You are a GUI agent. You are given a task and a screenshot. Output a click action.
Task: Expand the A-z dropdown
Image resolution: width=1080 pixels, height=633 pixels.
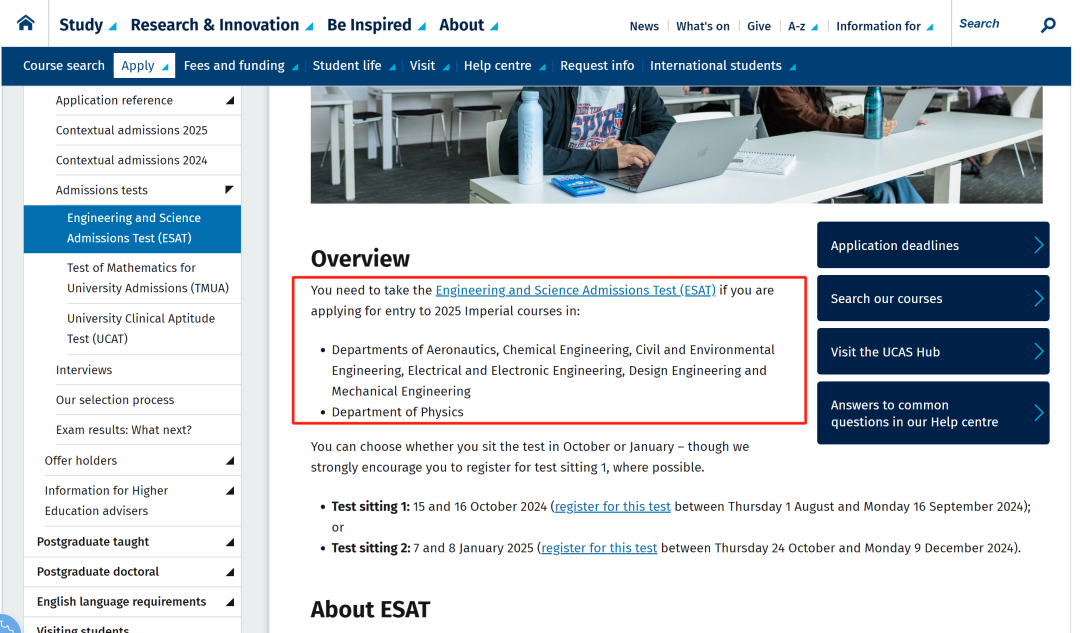(x=802, y=26)
